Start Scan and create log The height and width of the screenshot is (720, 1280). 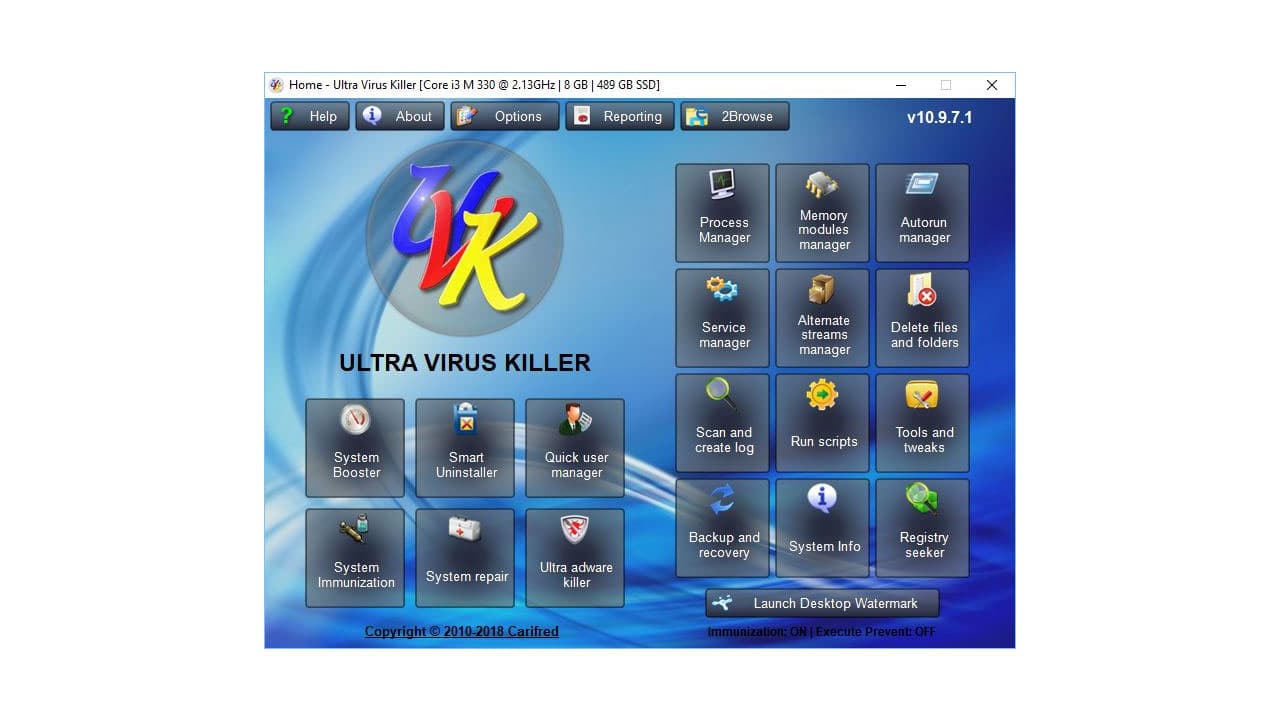pos(722,422)
